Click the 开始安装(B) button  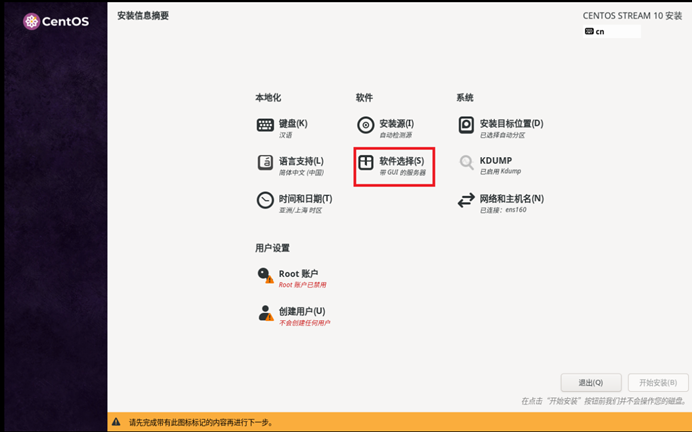(658, 383)
